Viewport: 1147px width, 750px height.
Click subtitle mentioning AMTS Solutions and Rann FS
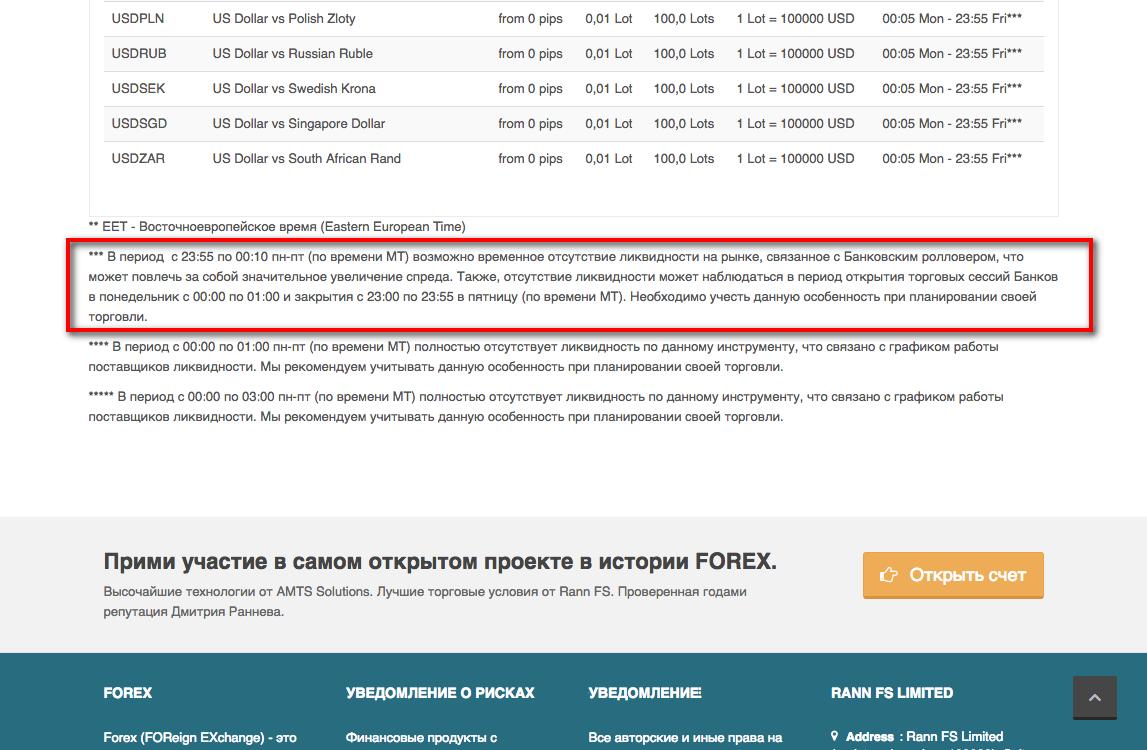[425, 601]
